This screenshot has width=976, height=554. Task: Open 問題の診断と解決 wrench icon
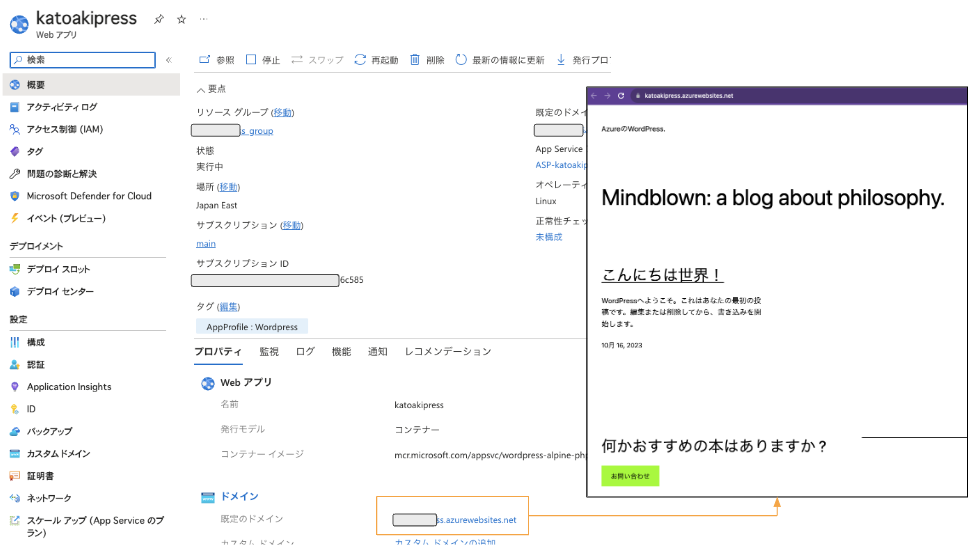pos(15,174)
